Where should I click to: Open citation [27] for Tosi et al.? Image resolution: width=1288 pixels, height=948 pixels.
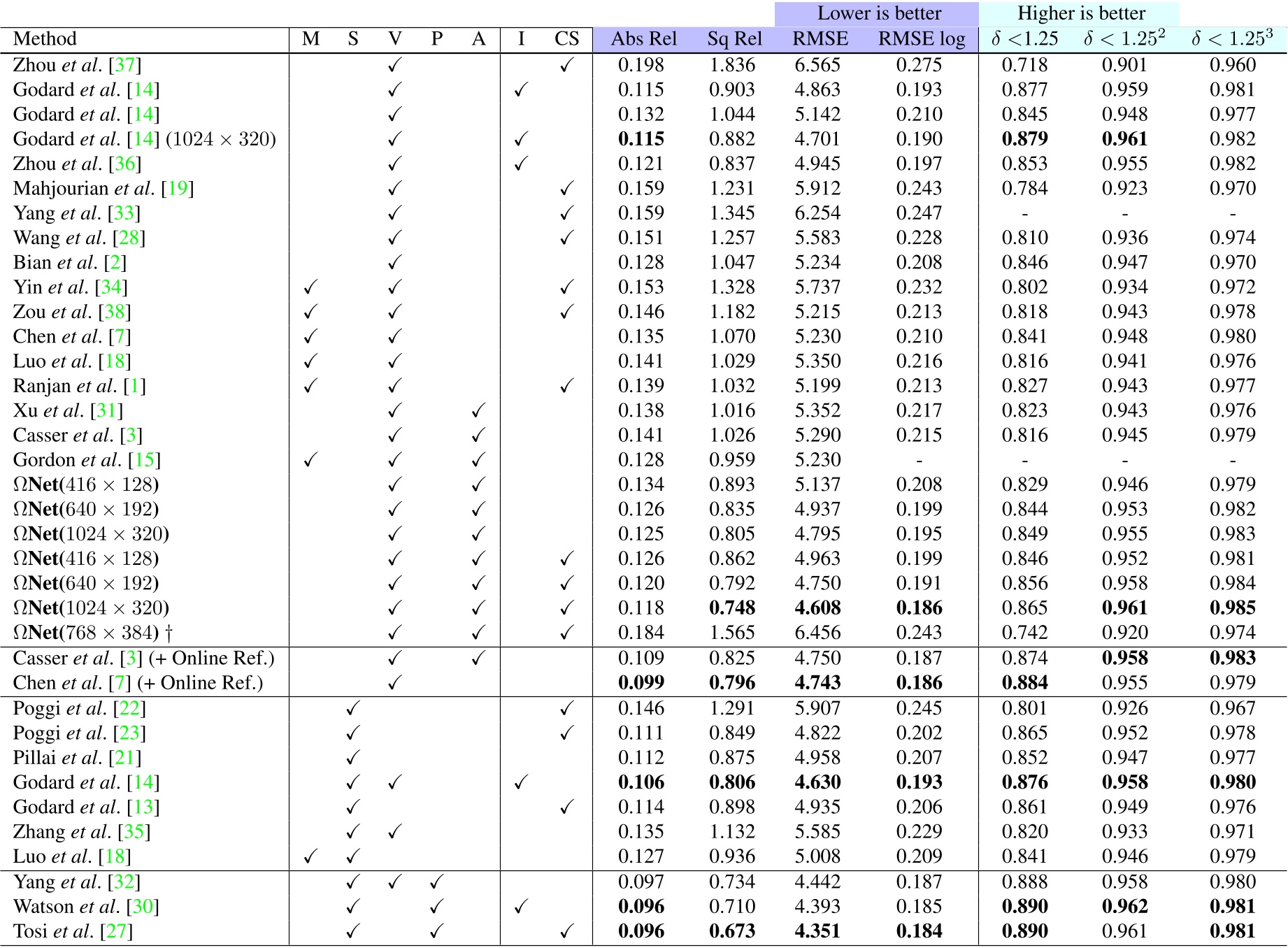pyautogui.click(x=116, y=931)
